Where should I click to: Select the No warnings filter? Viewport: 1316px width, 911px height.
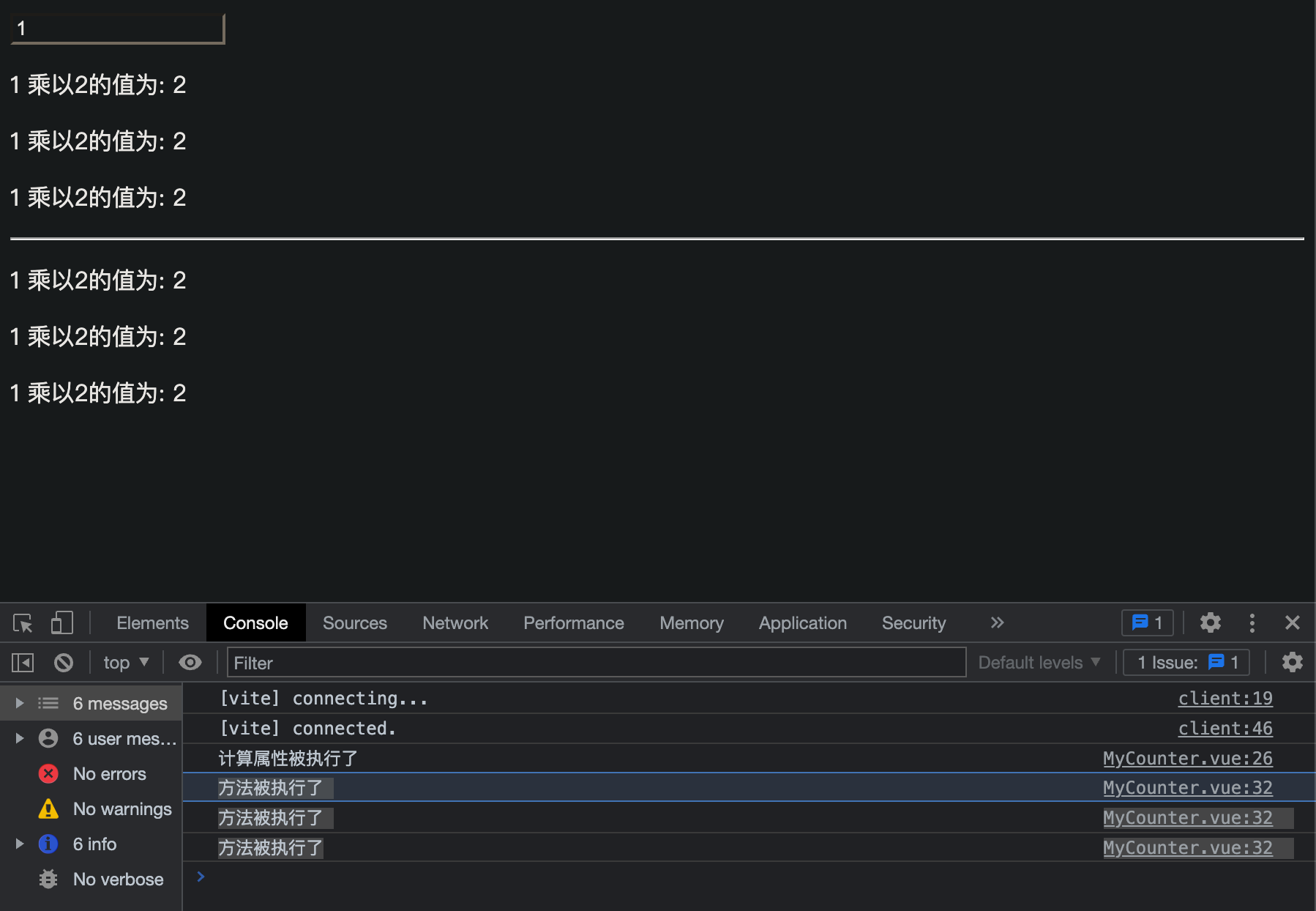(91, 809)
